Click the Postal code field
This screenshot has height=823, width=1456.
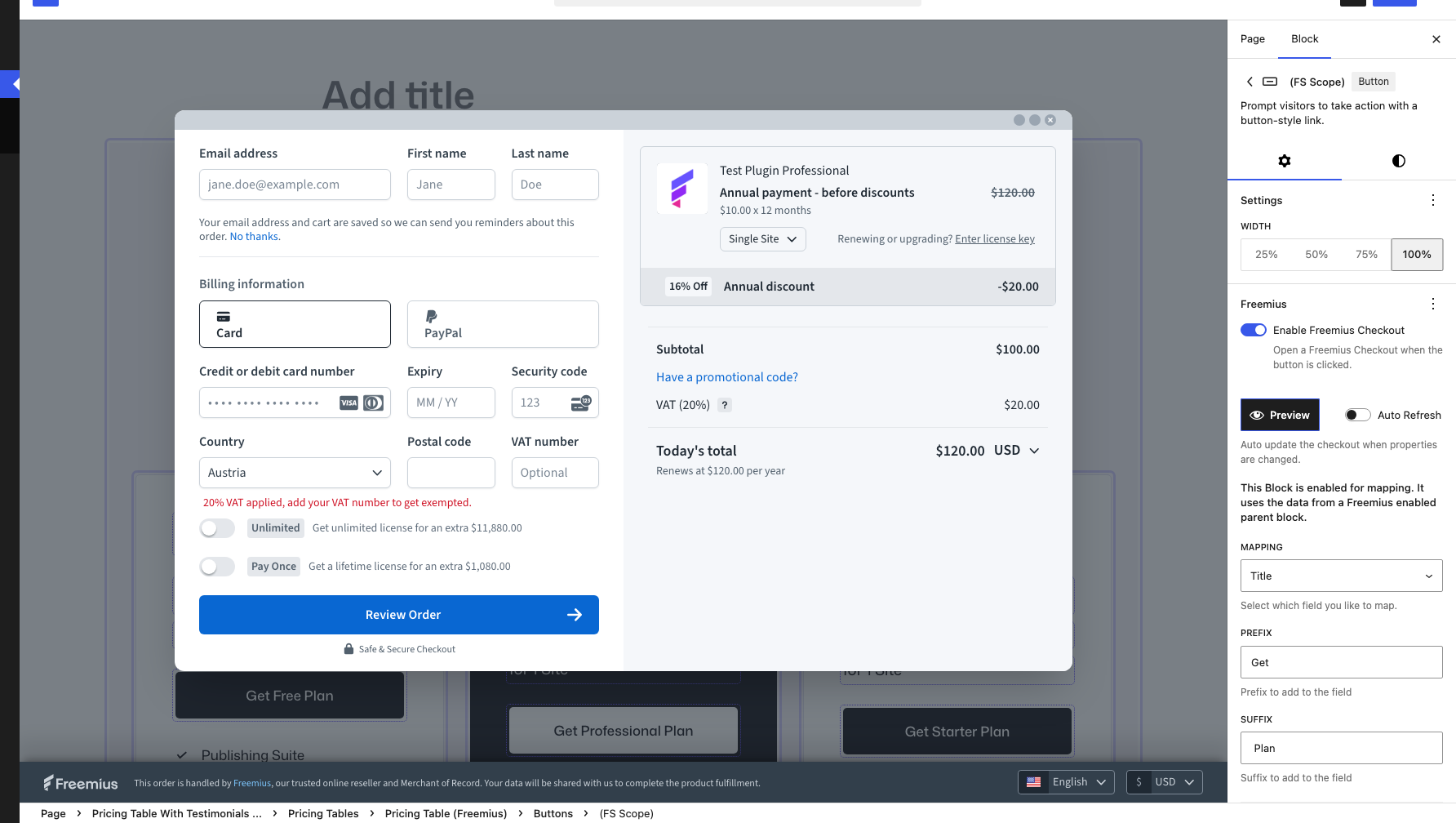451,473
